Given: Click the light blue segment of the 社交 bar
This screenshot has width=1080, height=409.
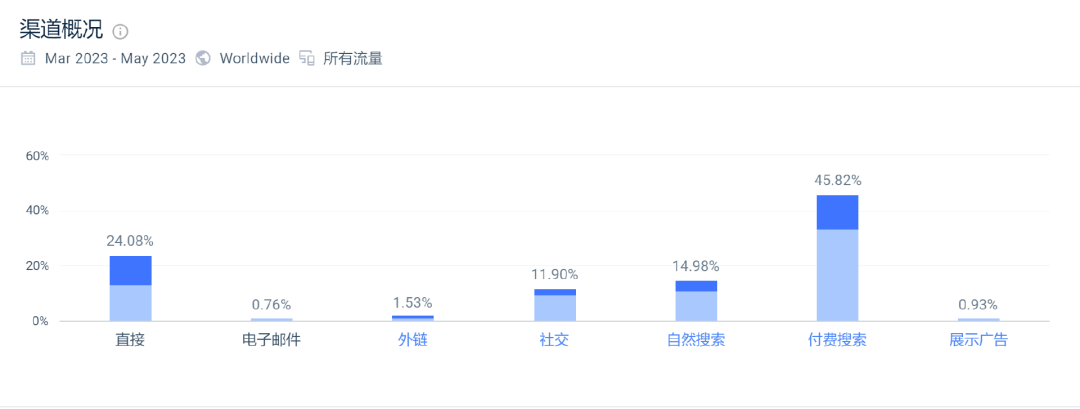Looking at the screenshot, I should click(554, 308).
